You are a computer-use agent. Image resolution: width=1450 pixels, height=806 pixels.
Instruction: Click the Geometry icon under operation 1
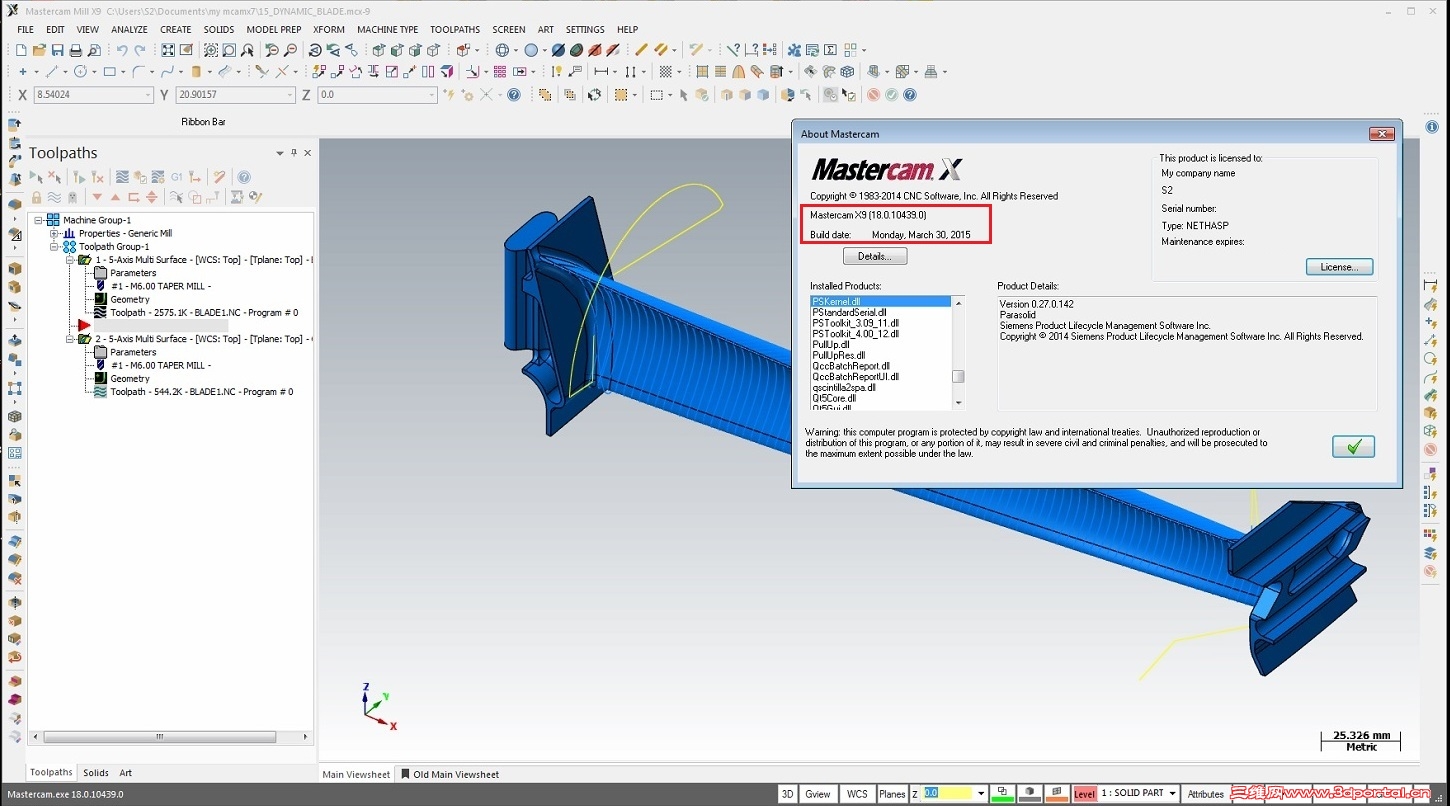100,299
